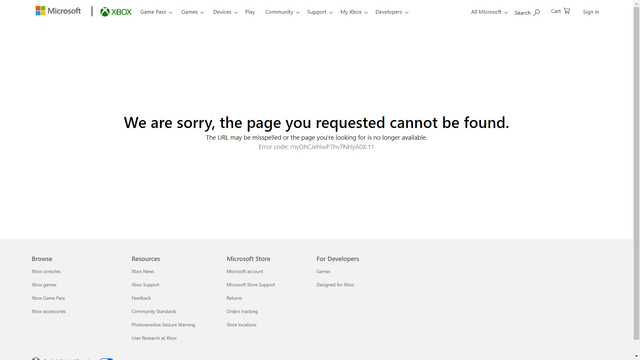Expand the Game Pass menu
The image size is (640, 360).
coord(156,12)
